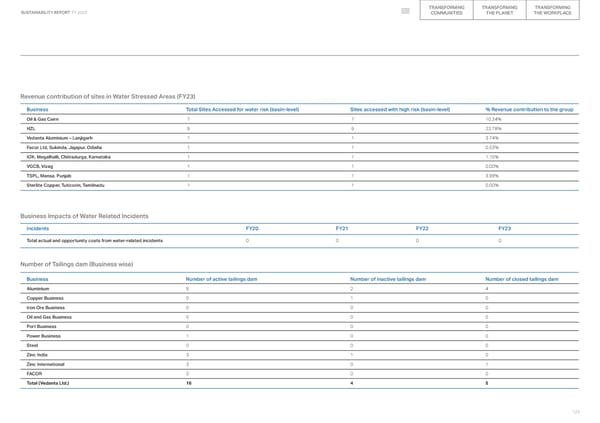Select the 'TSPL, Mansa, Punjab' row label

(49, 176)
